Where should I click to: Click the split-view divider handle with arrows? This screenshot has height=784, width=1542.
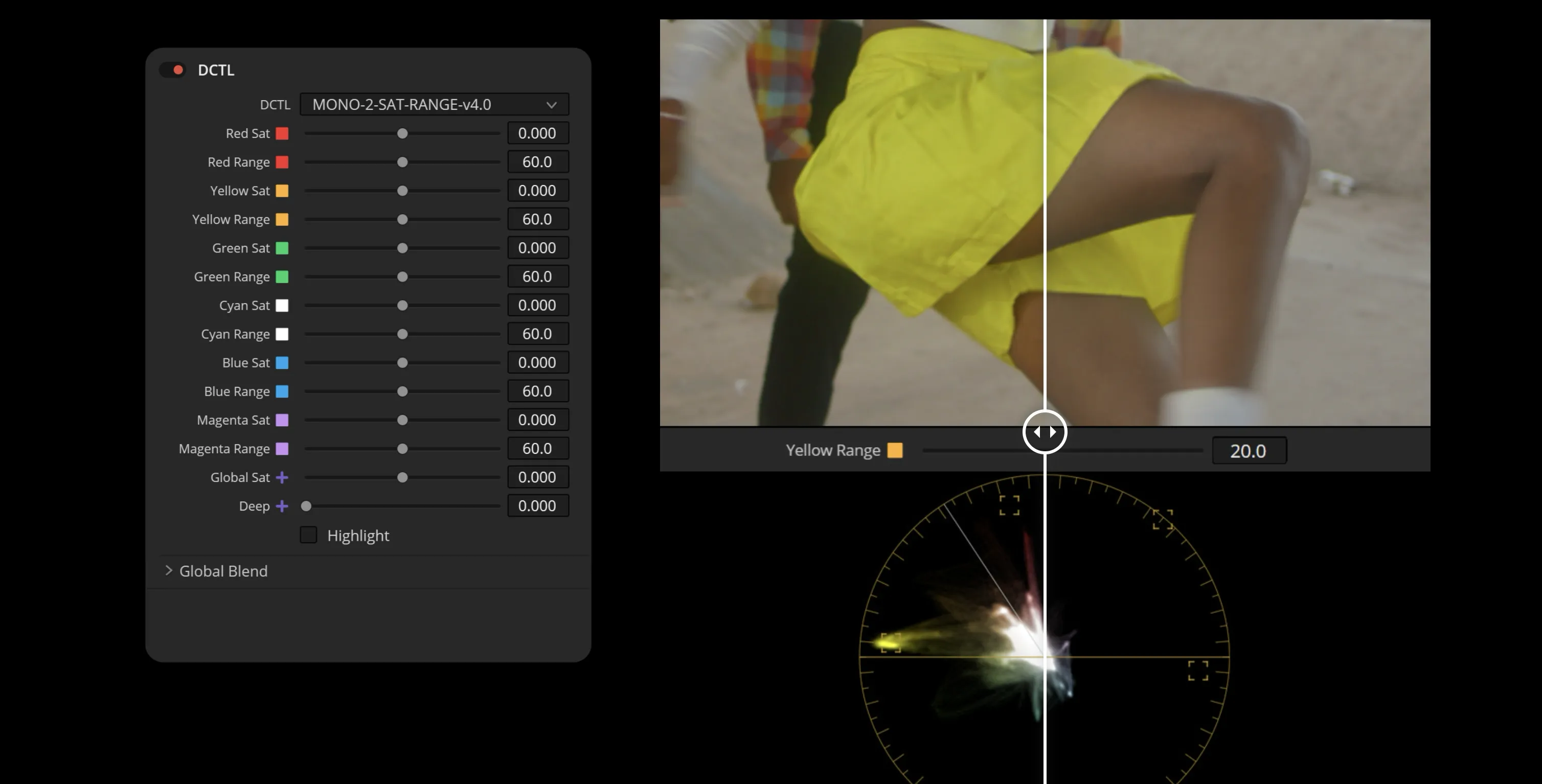(x=1045, y=431)
